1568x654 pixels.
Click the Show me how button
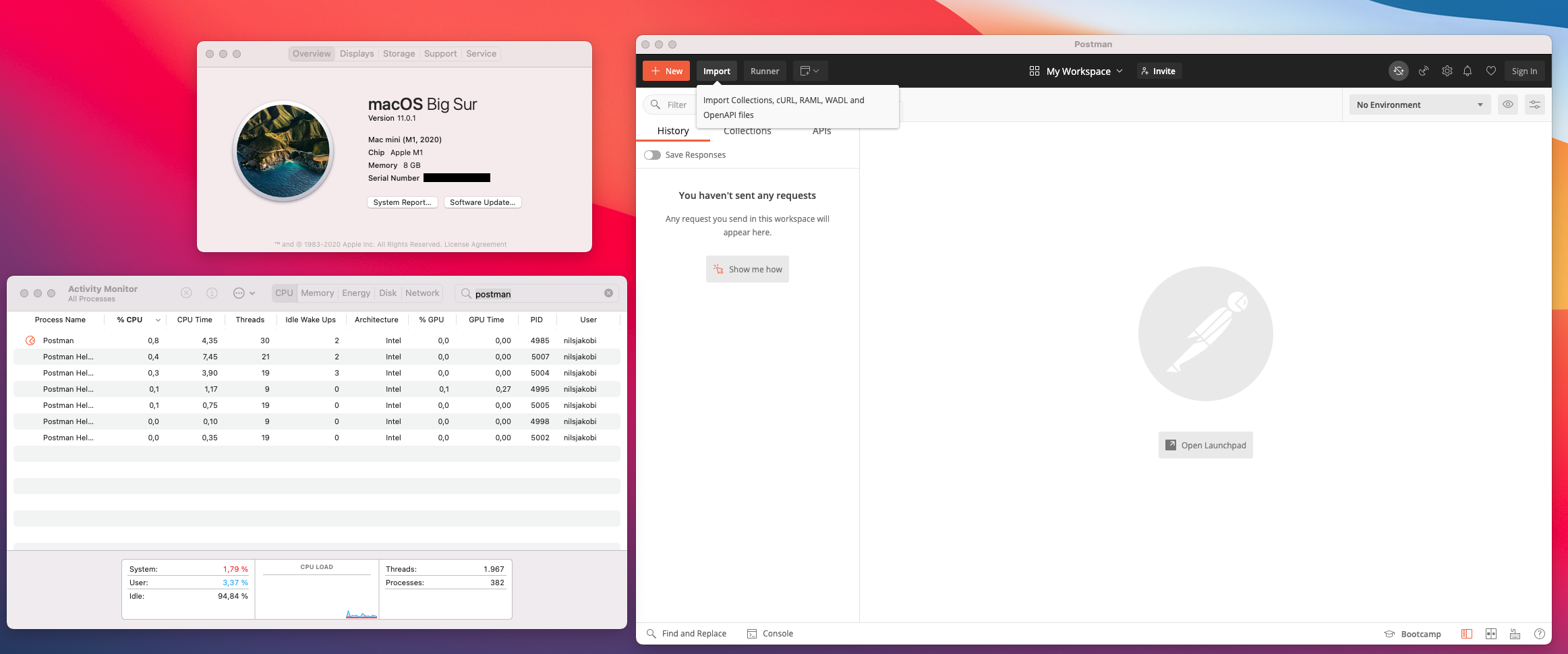point(747,269)
